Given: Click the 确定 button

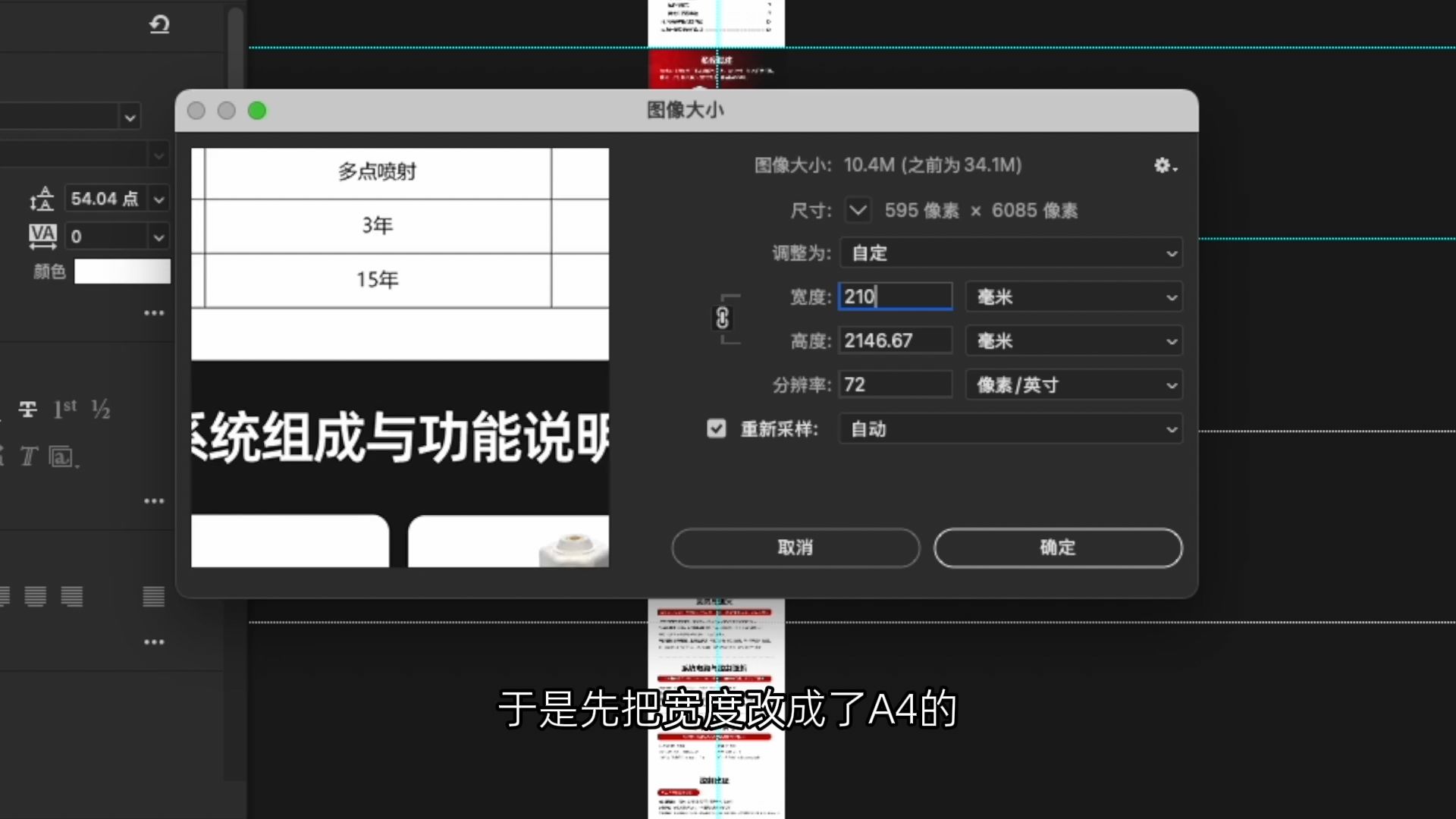Looking at the screenshot, I should [x=1057, y=548].
